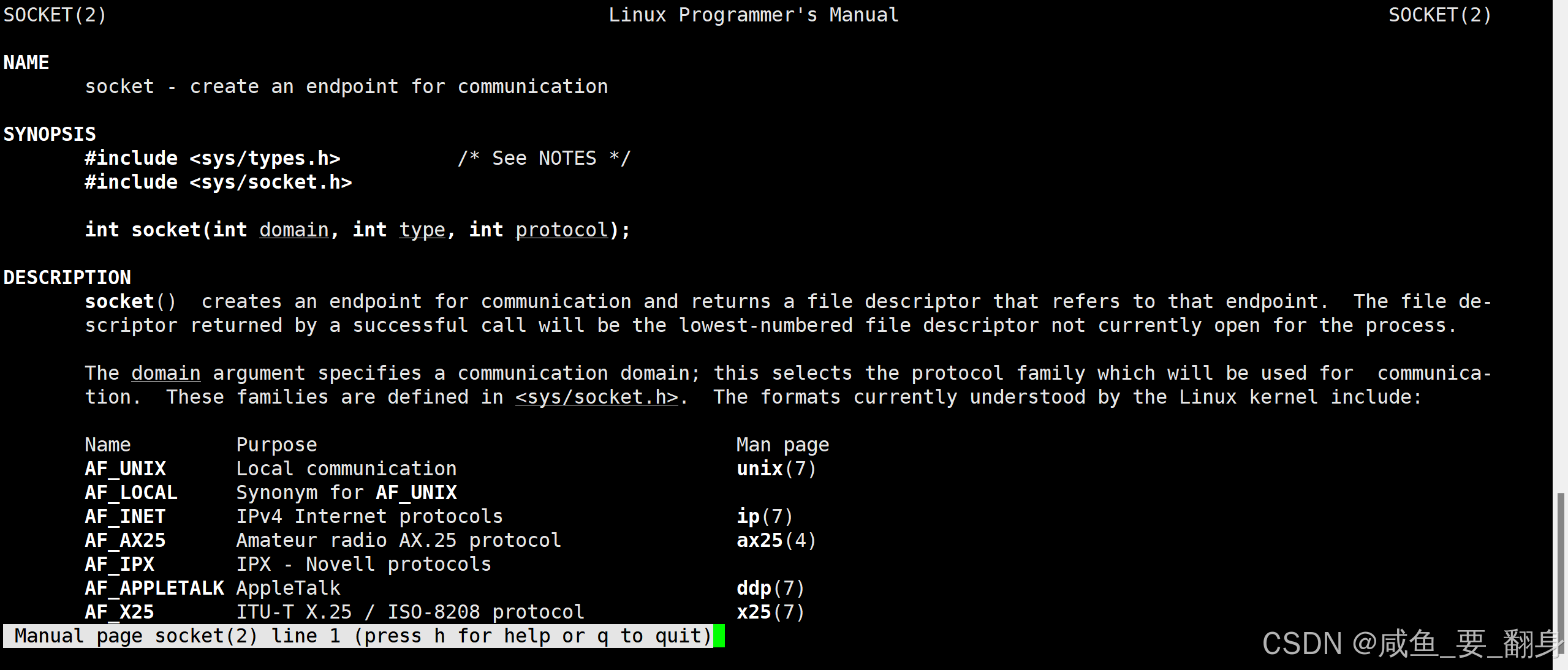This screenshot has height=670, width=1568.
Task: Click the underlined type parameter in synopsis
Action: (x=422, y=230)
